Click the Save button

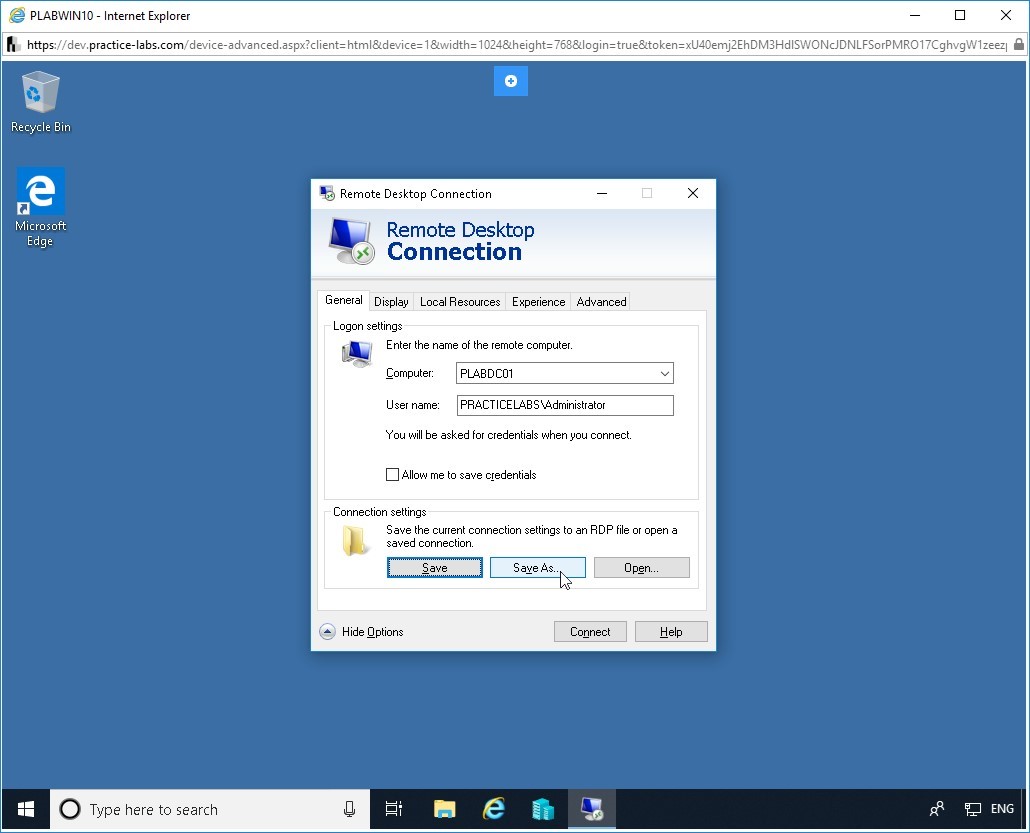435,568
